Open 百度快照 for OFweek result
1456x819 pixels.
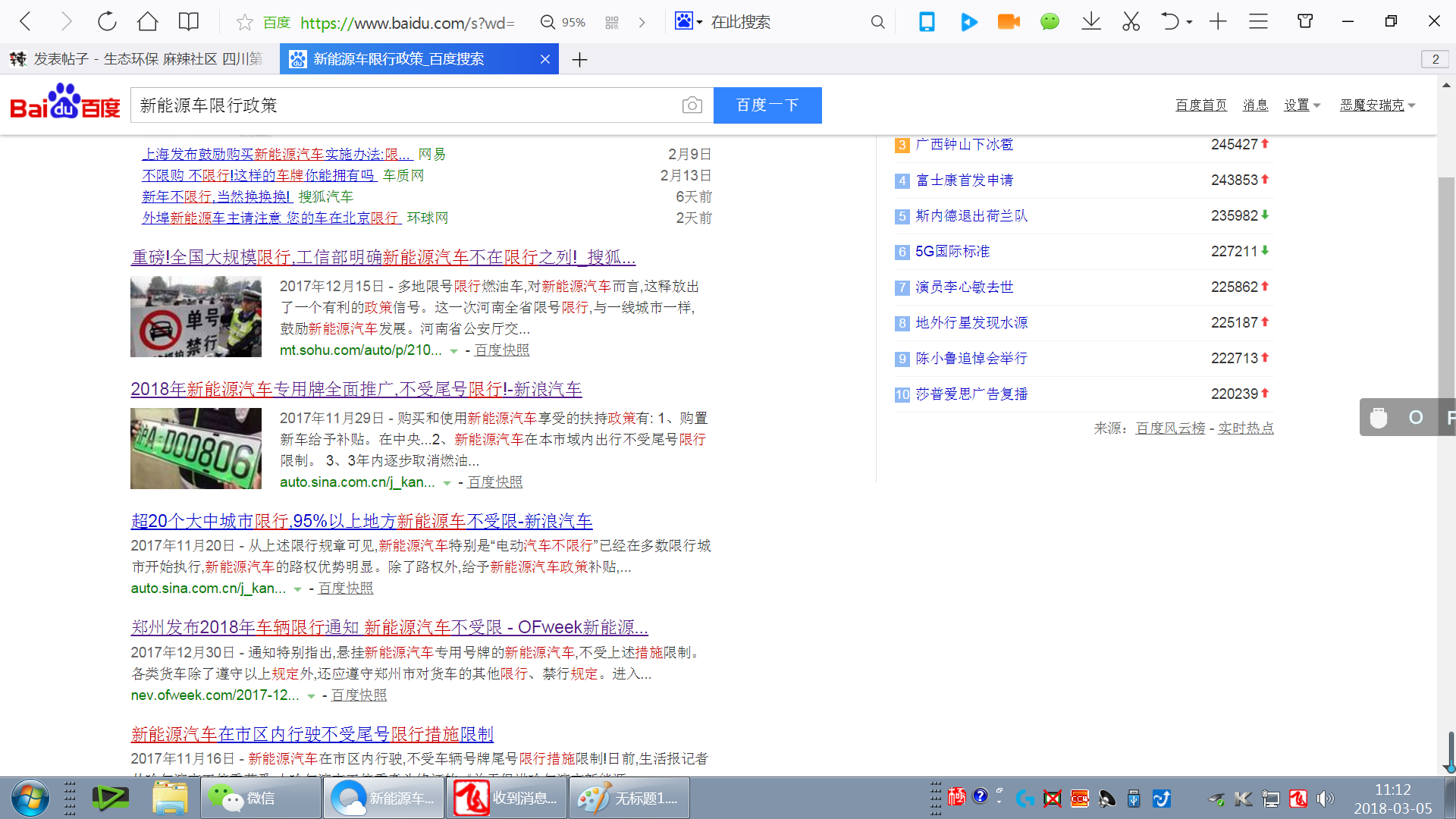click(359, 695)
